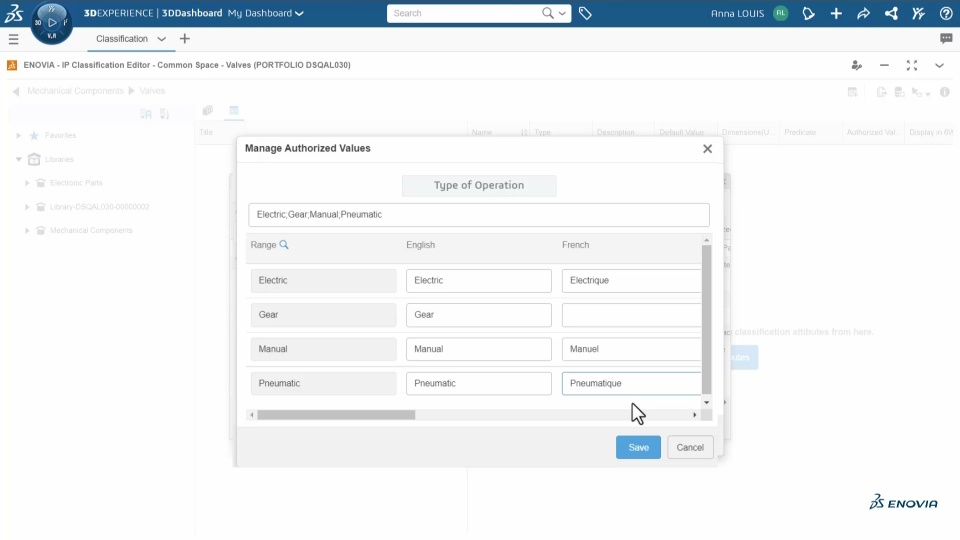Image resolution: width=960 pixels, height=540 pixels.
Task: Expand the Favorites tree node
Action: 18,135
